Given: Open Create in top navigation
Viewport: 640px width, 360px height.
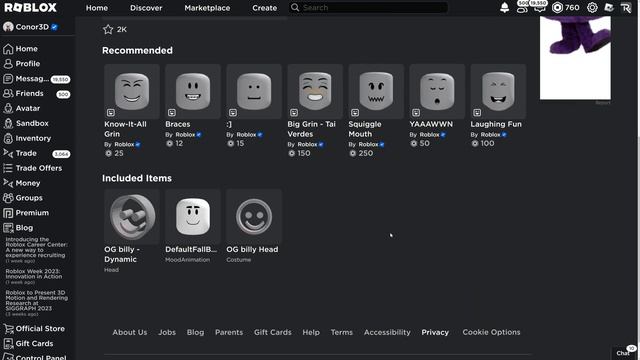Looking at the screenshot, I should 264,8.
